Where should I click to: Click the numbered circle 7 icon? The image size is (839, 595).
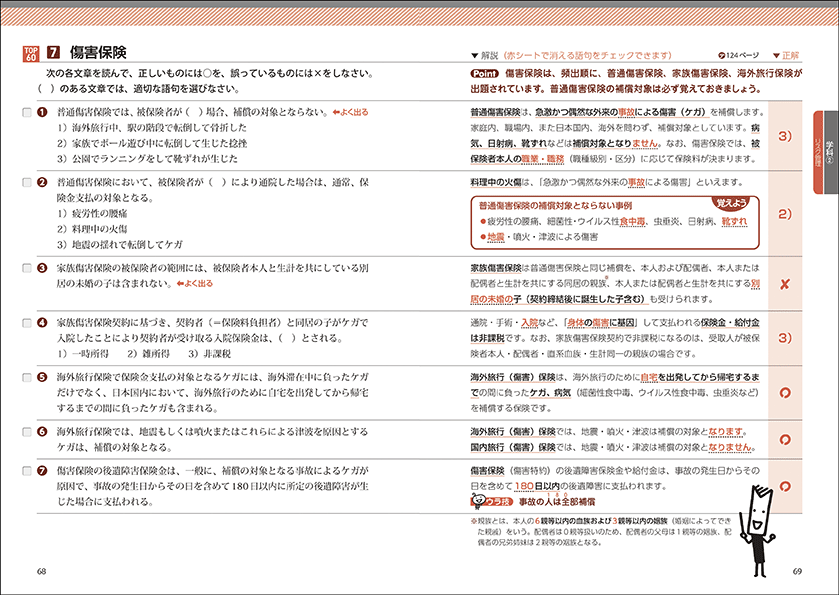42,471
